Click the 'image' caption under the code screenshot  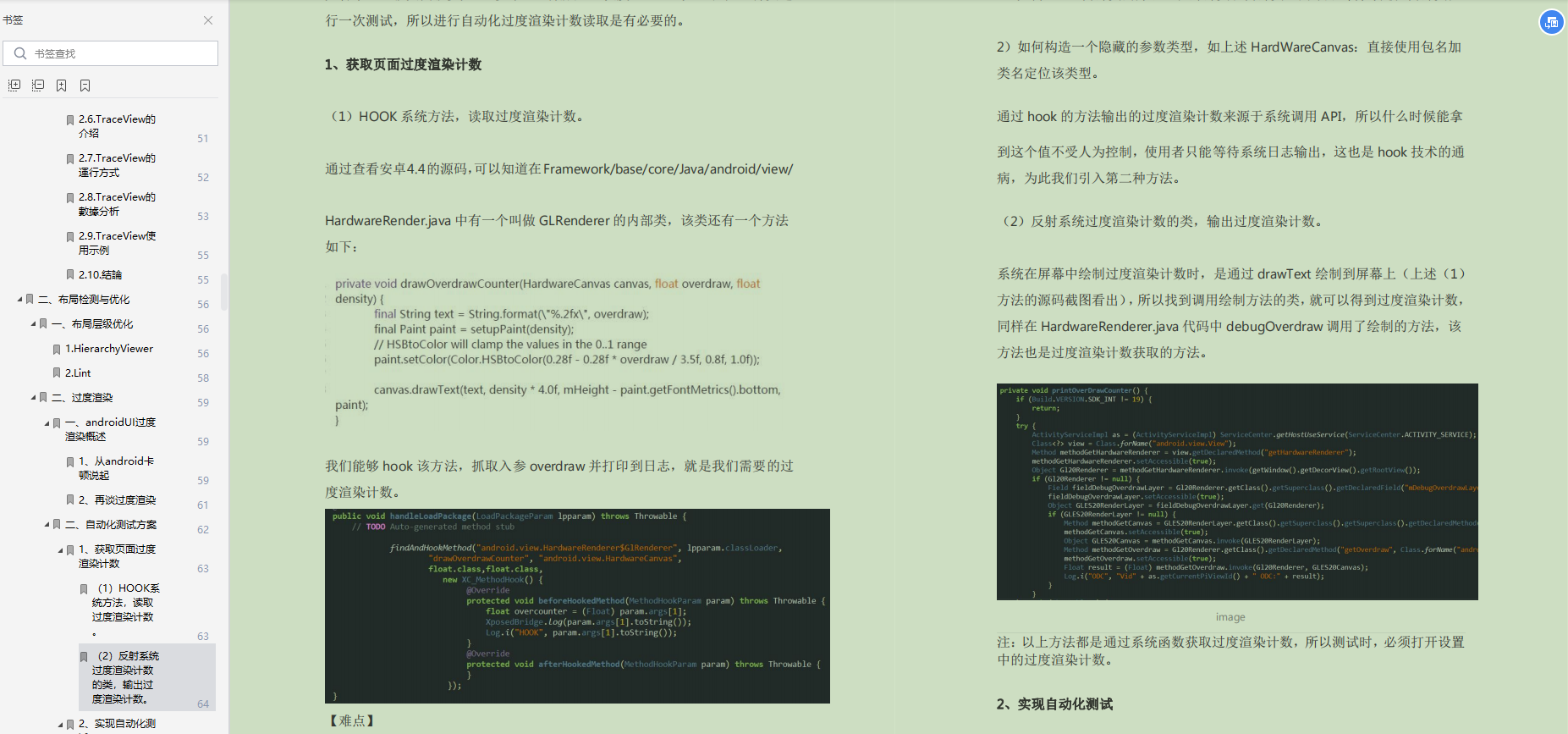pyautogui.click(x=1230, y=617)
